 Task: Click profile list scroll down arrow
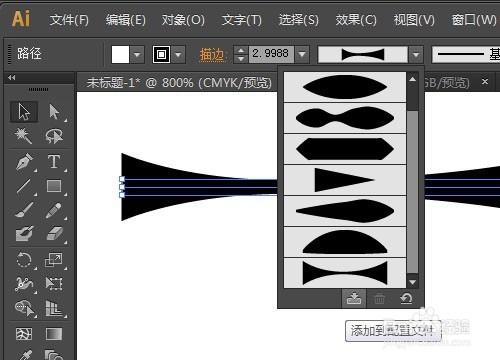(413, 282)
